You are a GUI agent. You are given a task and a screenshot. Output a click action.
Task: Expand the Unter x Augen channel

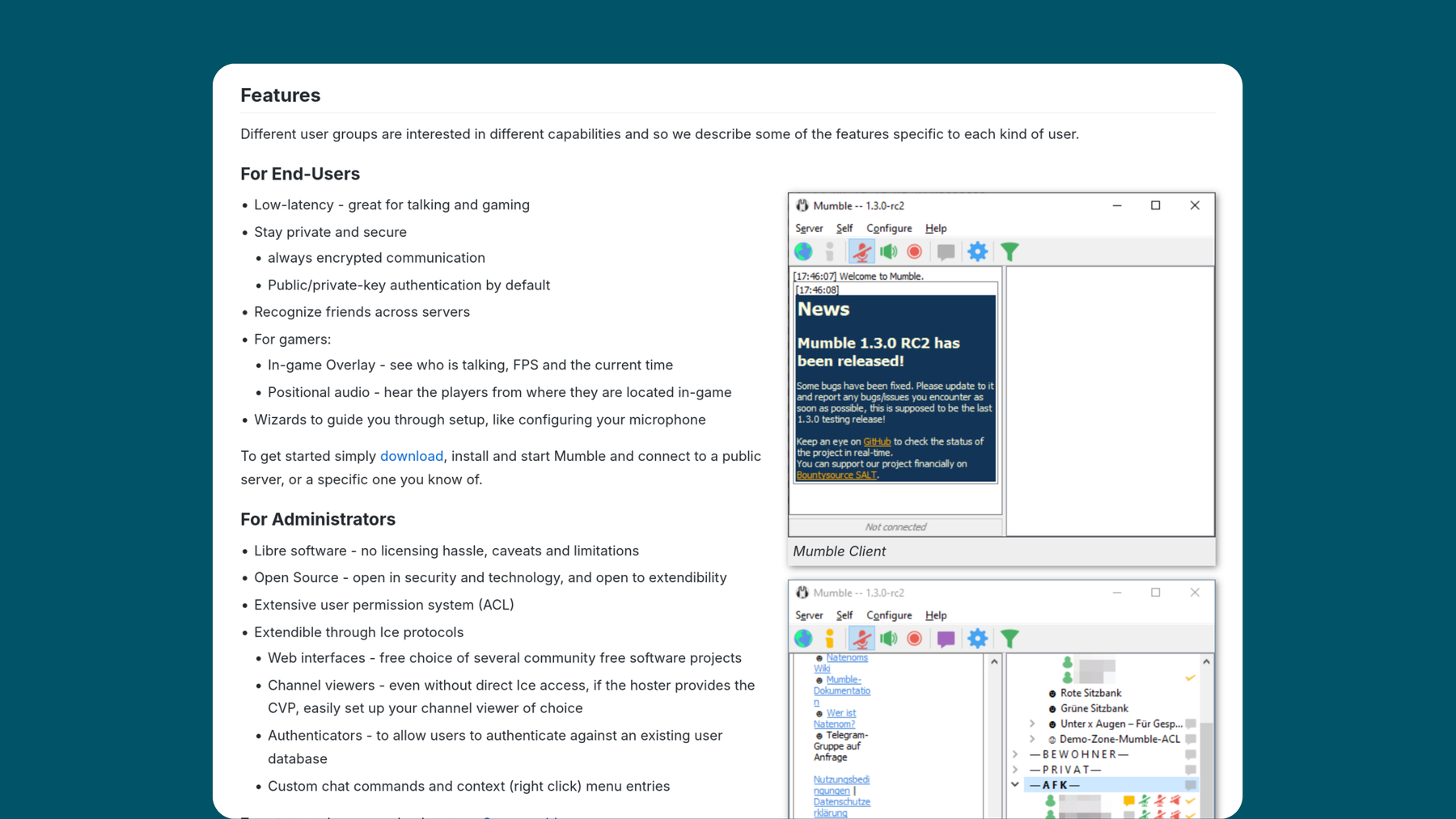(1032, 724)
